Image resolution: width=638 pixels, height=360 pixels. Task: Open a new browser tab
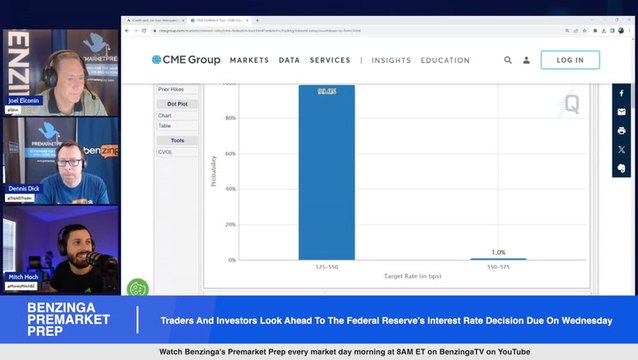[257, 20]
